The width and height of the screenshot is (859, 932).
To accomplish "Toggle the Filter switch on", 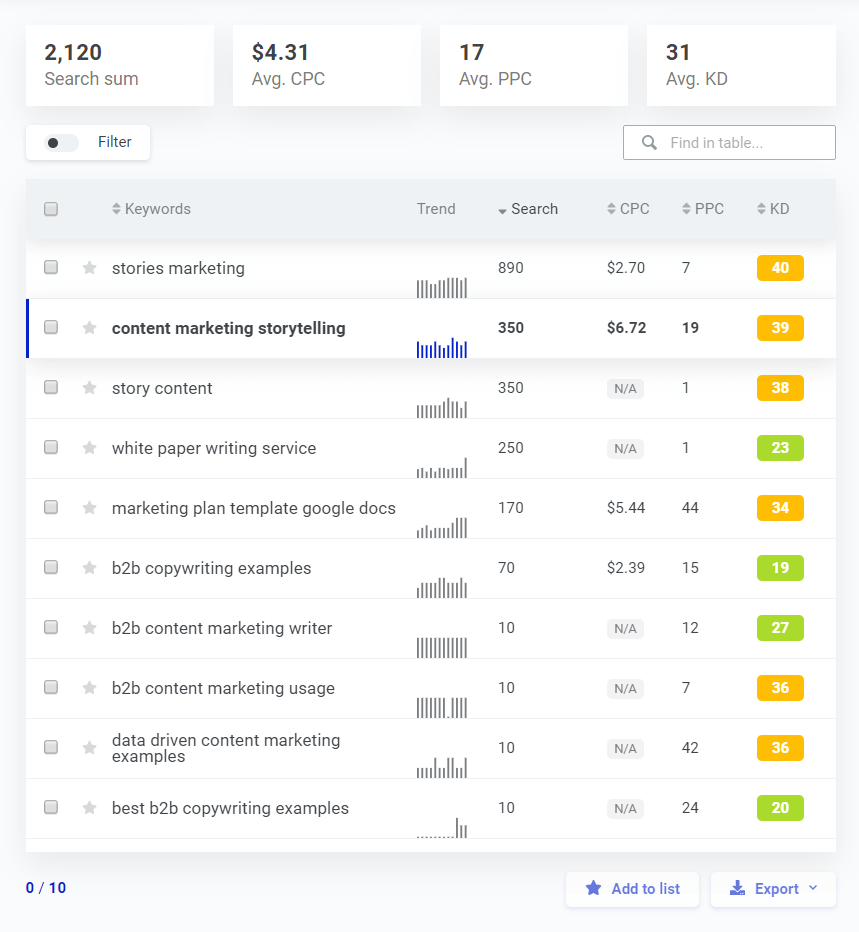I will (x=61, y=143).
